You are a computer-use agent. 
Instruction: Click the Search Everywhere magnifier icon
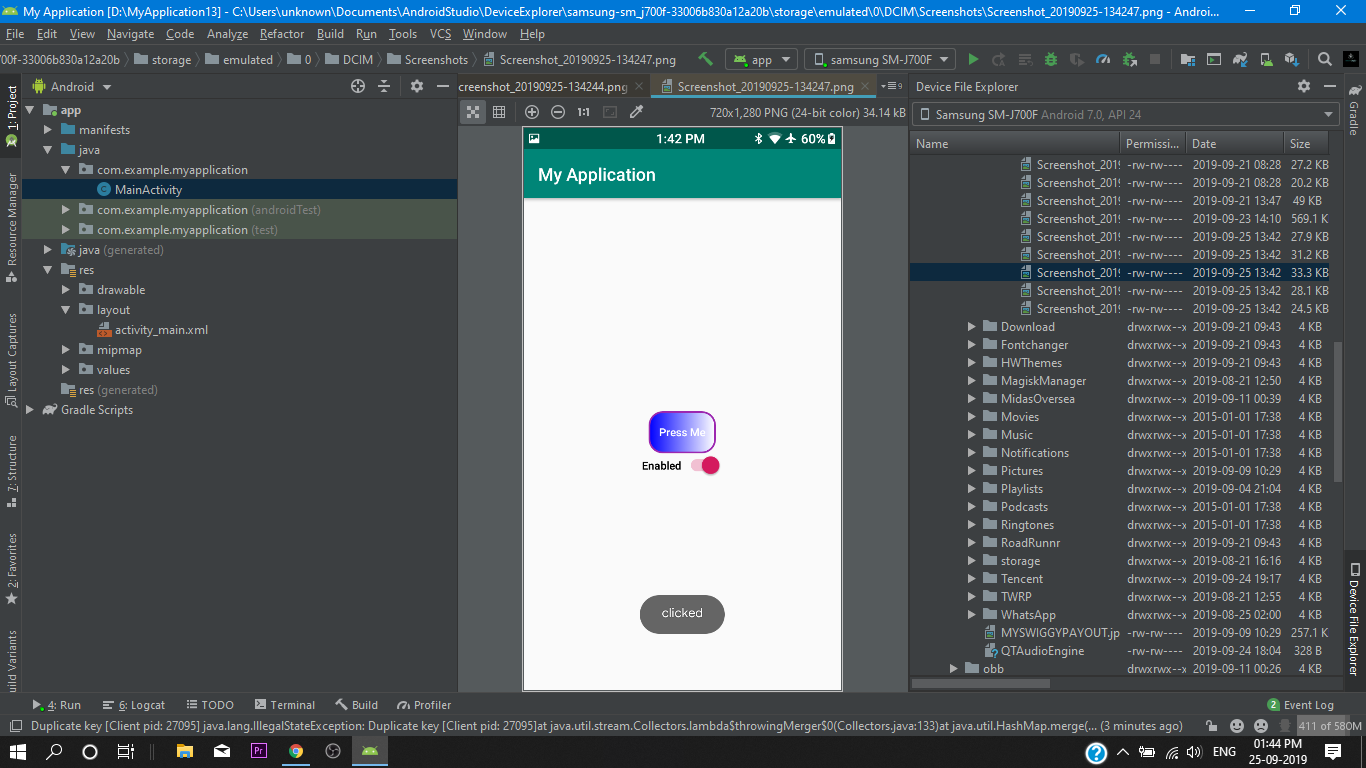[x=1324, y=60]
